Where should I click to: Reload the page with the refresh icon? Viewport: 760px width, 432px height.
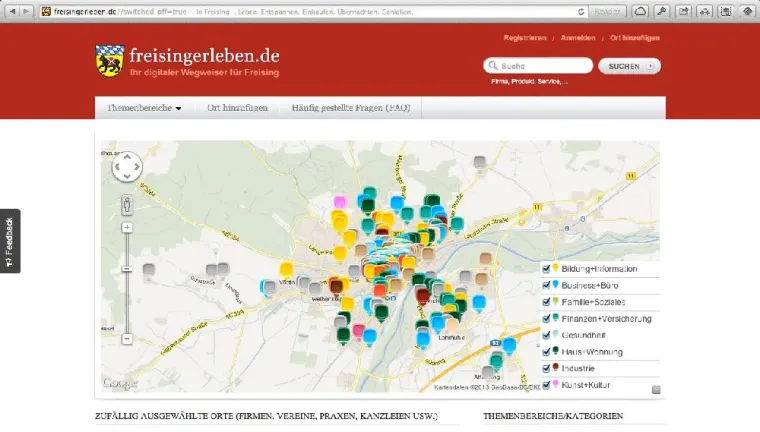coord(581,12)
